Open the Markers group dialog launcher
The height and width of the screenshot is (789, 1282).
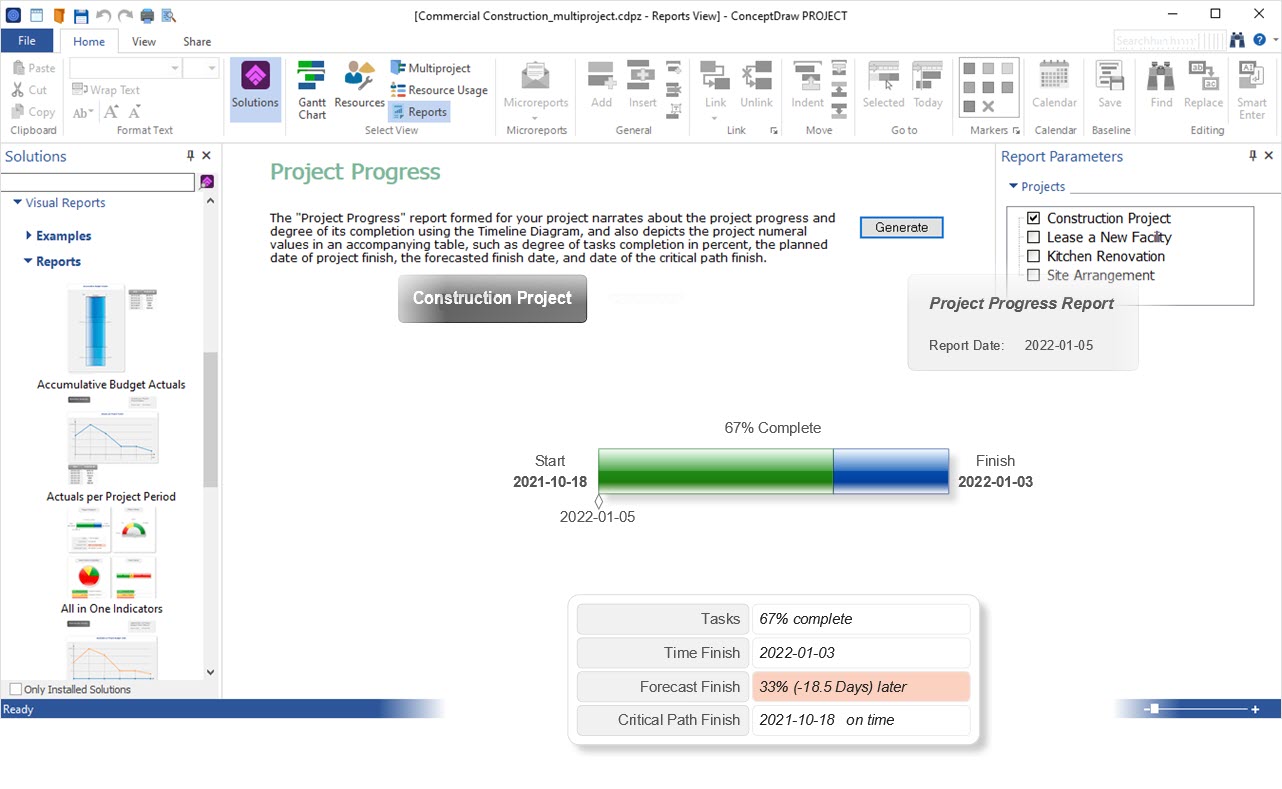pos(1016,131)
